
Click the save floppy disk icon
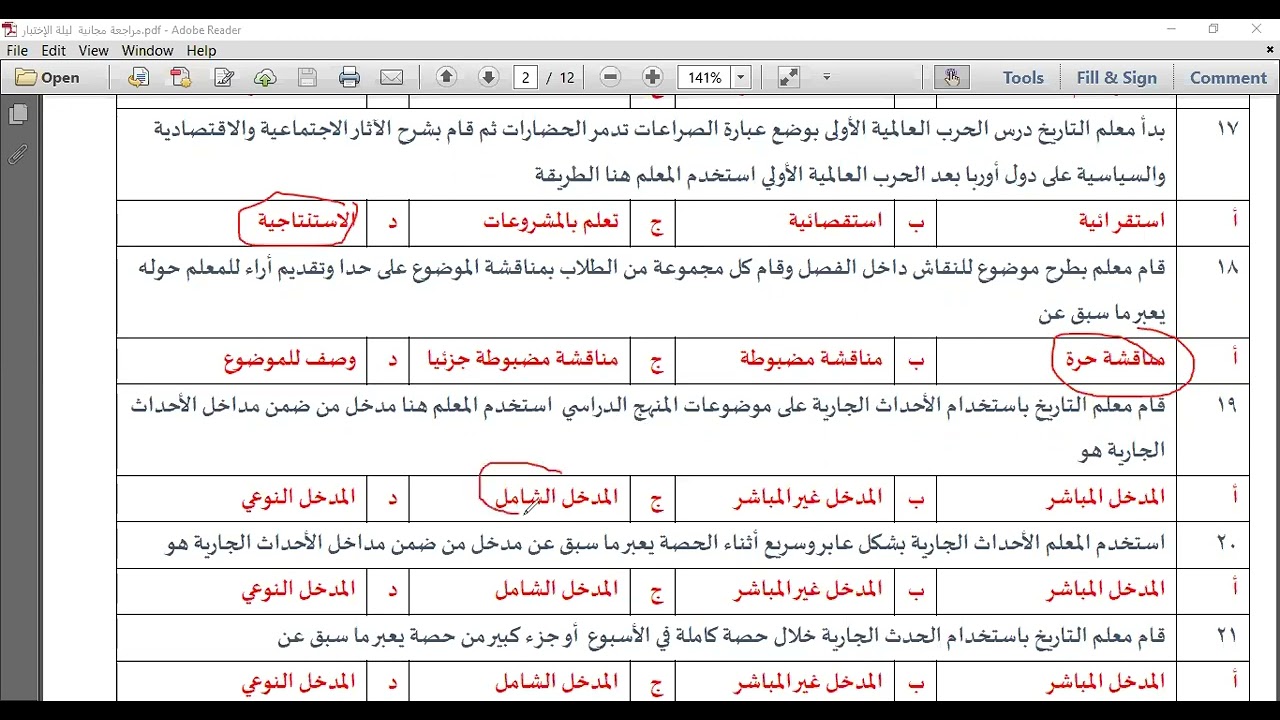pyautogui.click(x=307, y=77)
